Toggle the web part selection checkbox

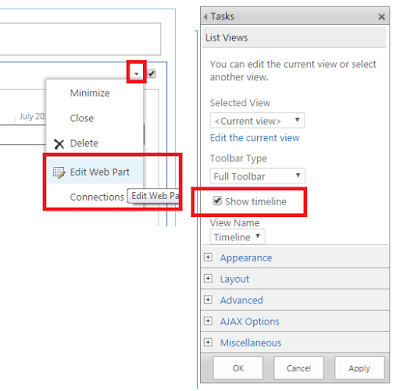pyautogui.click(x=152, y=73)
